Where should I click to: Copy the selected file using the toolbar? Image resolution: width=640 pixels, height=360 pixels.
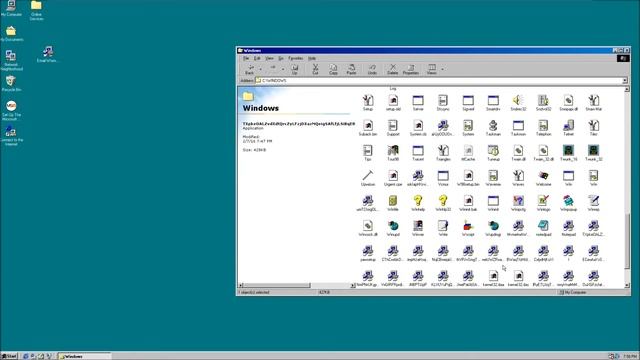click(333, 69)
